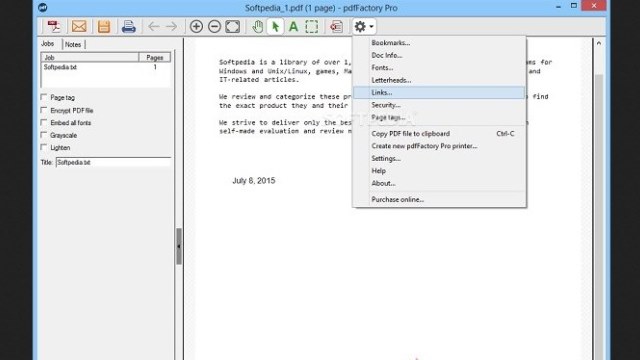Image resolution: width=640 pixels, height=360 pixels.
Task: Zoom in with the plus icon
Action: click(x=196, y=27)
